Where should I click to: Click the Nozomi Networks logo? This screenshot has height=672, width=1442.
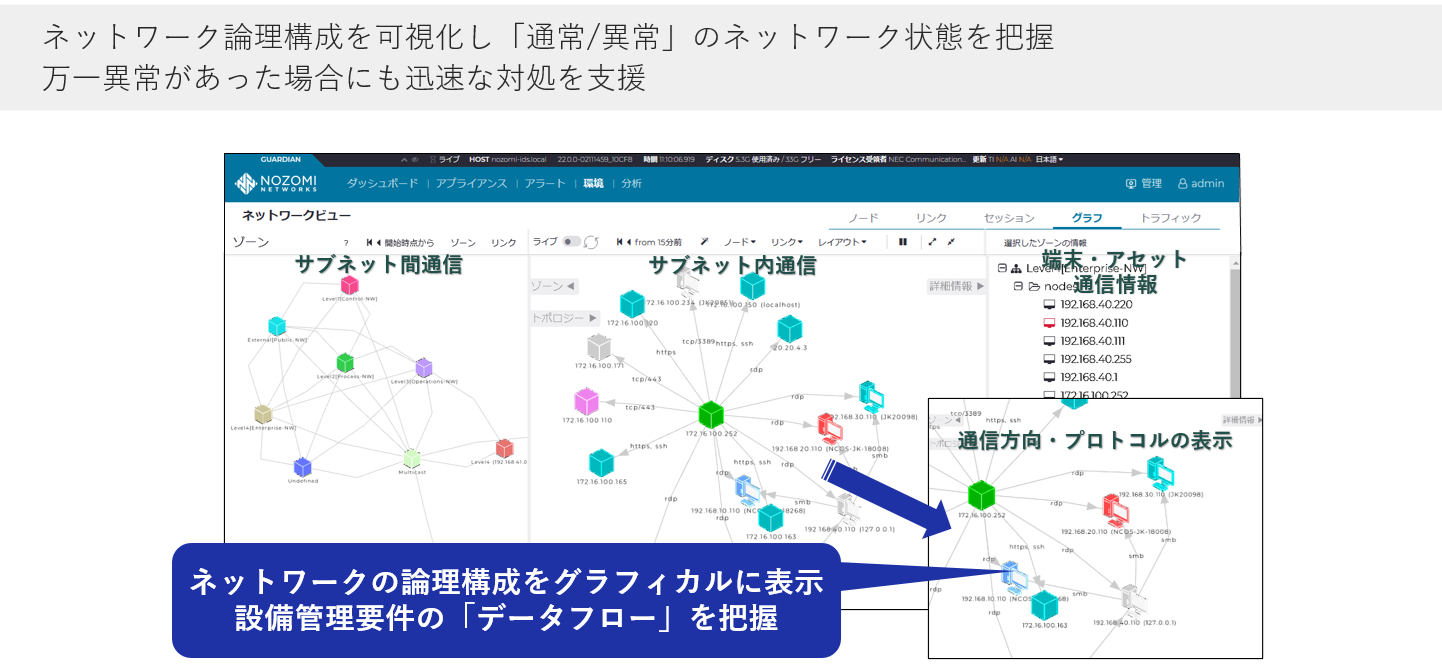click(x=276, y=184)
